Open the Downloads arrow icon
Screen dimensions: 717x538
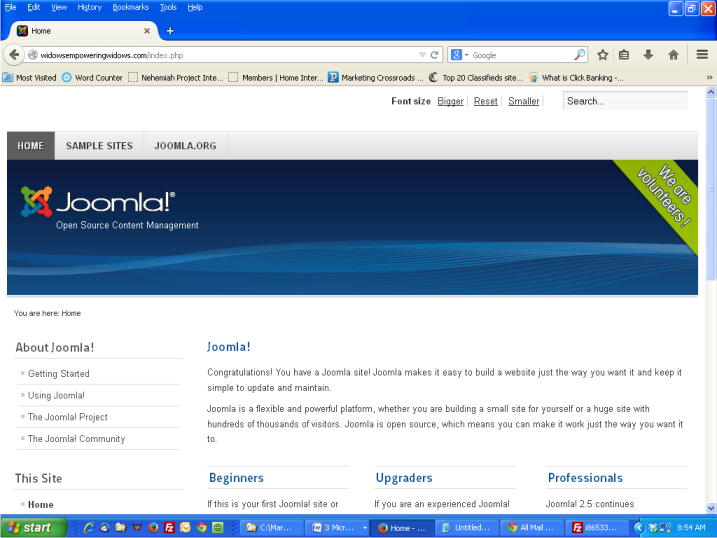click(x=648, y=55)
